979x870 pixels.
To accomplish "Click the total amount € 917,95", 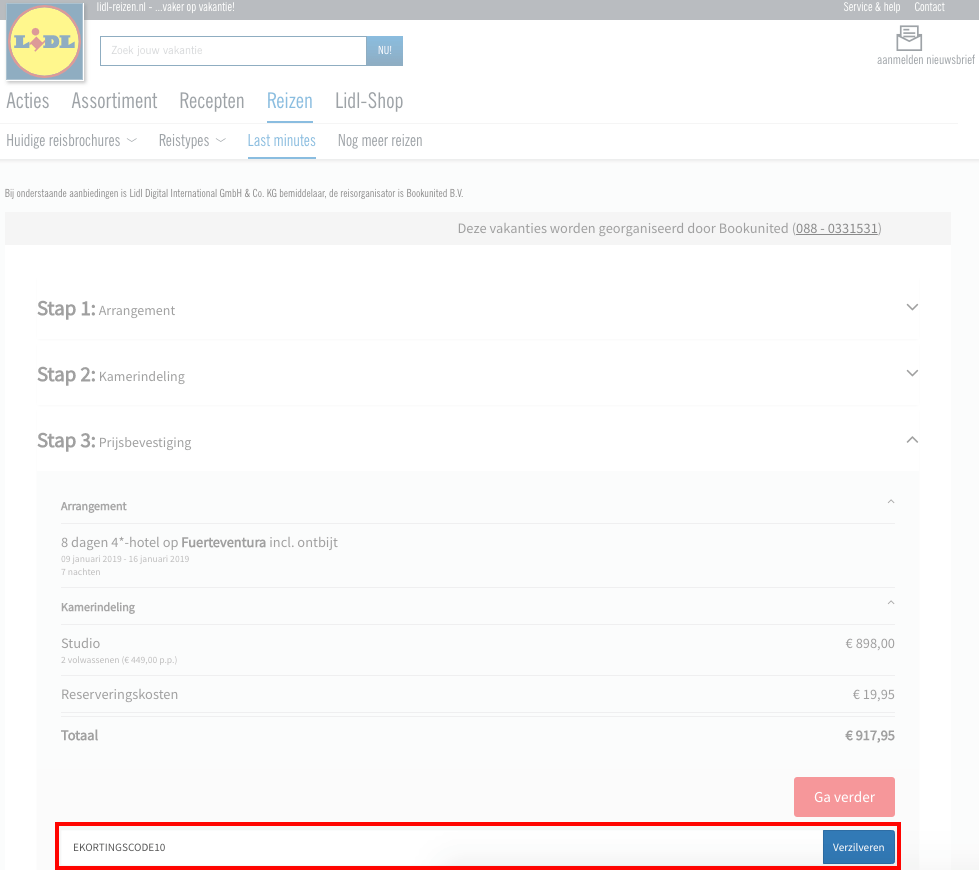I will [870, 736].
